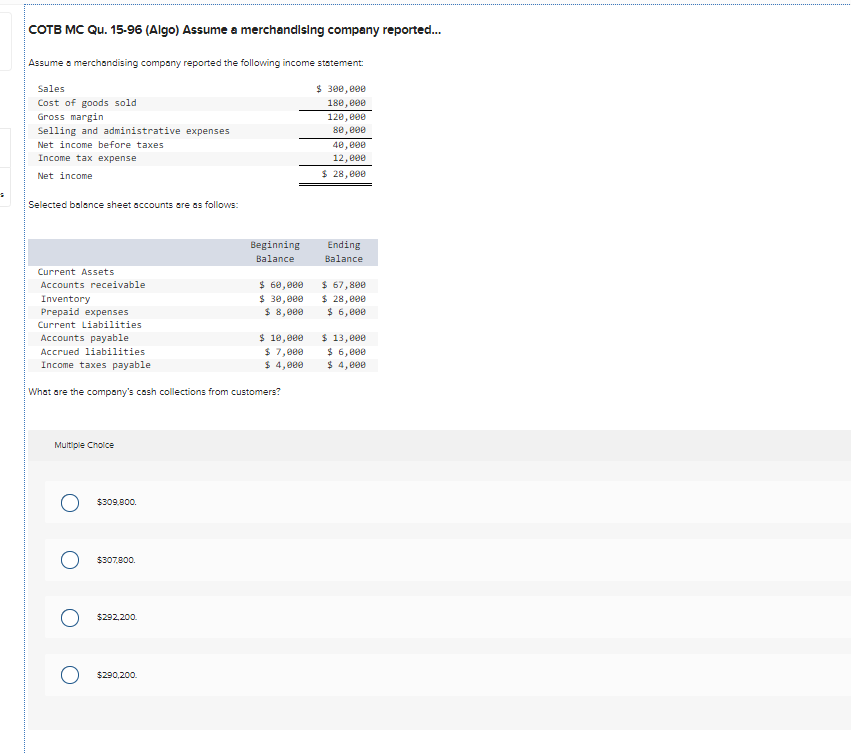Click the question title heading
Image resolution: width=851 pixels, height=754 pixels.
234,30
